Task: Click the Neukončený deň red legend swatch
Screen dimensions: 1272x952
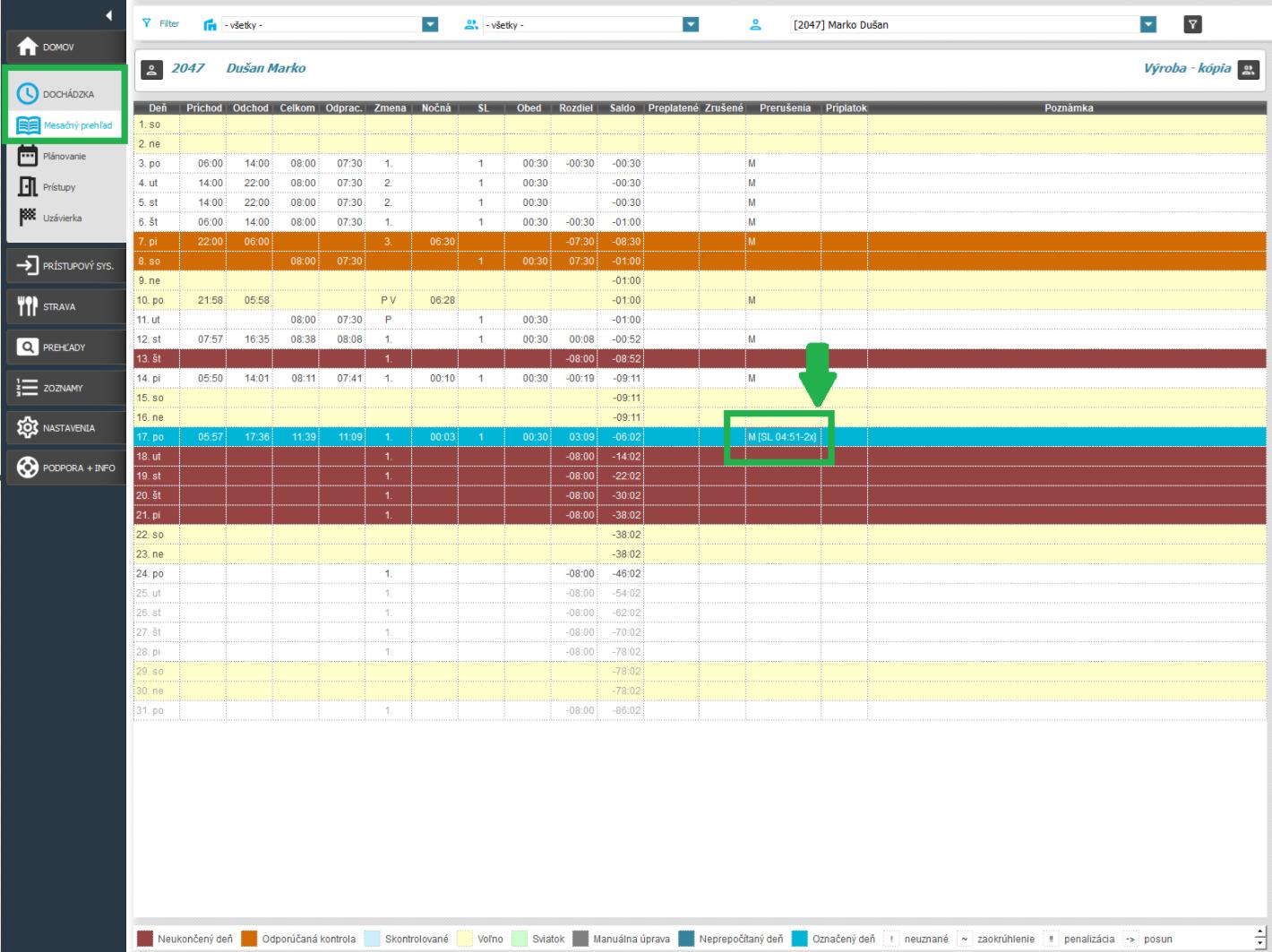Action: pyautogui.click(x=145, y=939)
